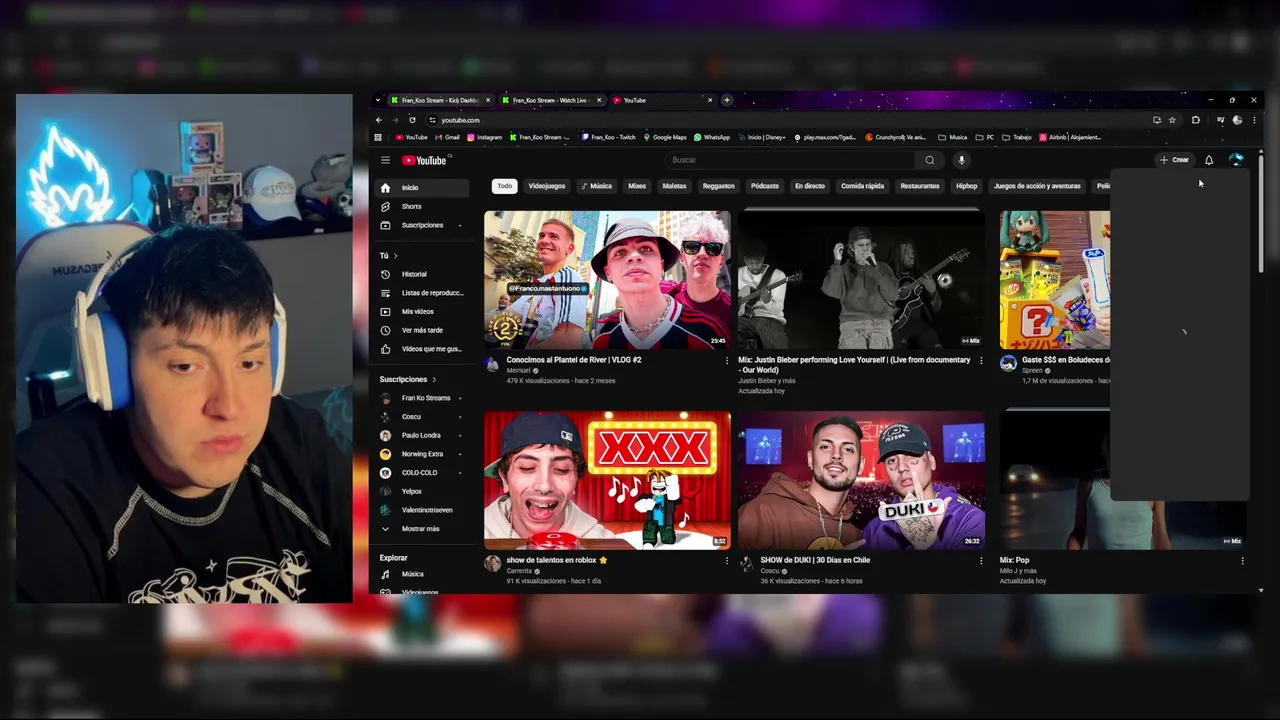Open the Chrome three-dot menu
The height and width of the screenshot is (720, 1280).
pyautogui.click(x=1254, y=120)
